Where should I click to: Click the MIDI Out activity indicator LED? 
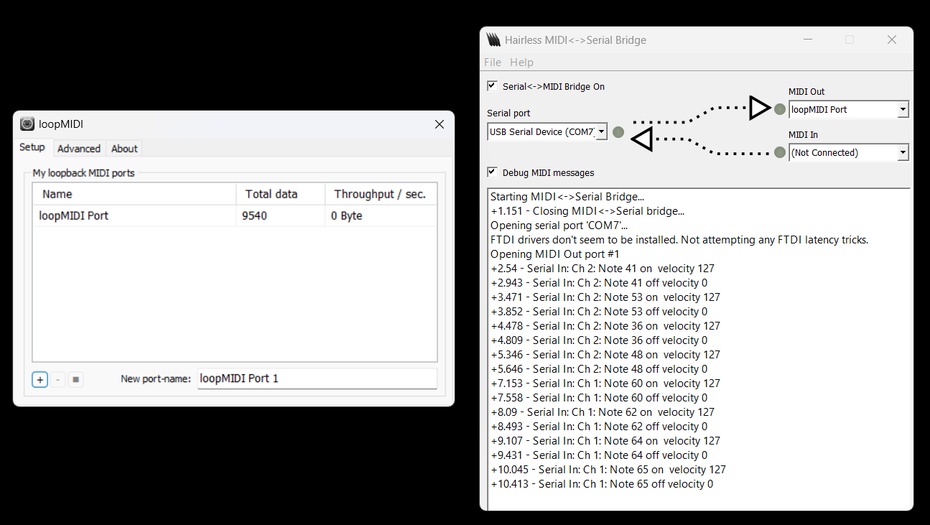tap(780, 109)
